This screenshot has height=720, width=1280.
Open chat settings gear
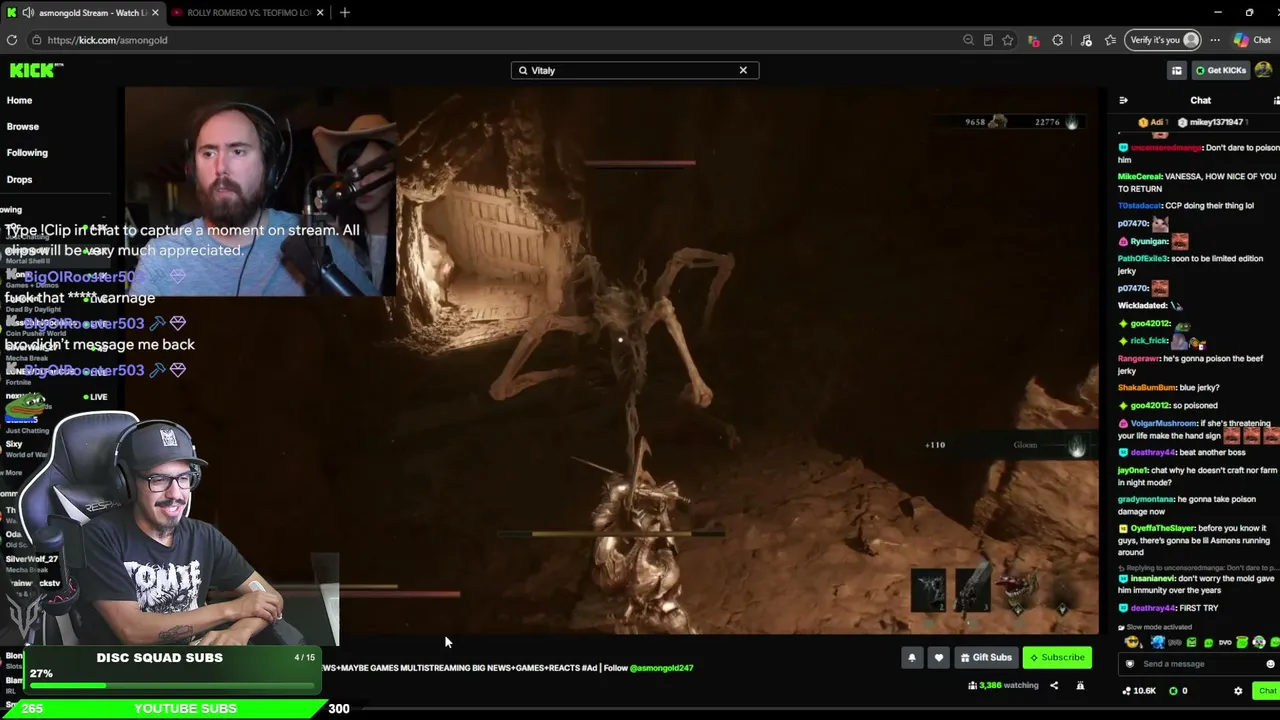coord(1238,691)
